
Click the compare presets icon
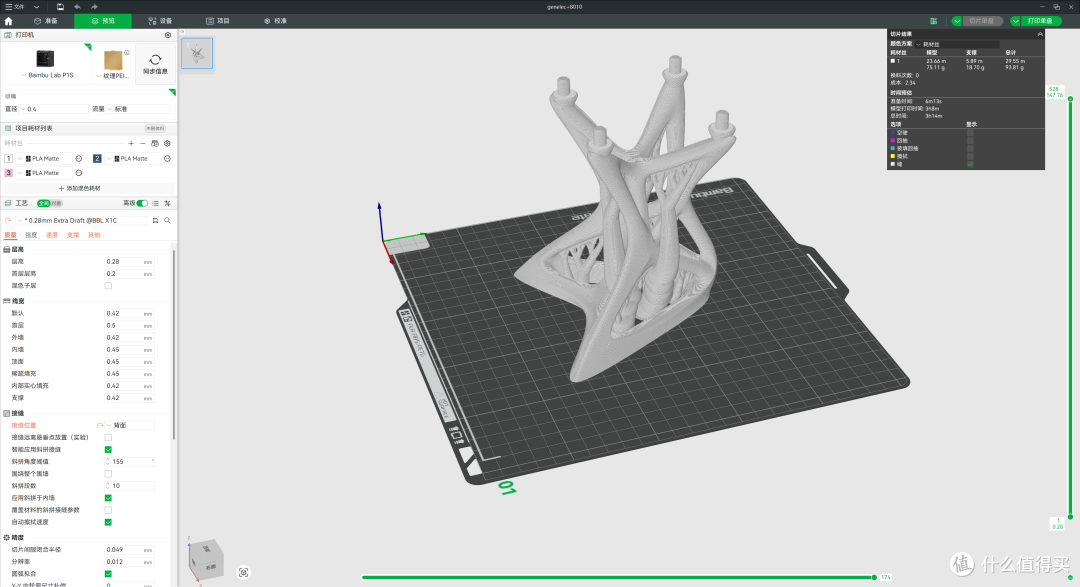[x=167, y=203]
